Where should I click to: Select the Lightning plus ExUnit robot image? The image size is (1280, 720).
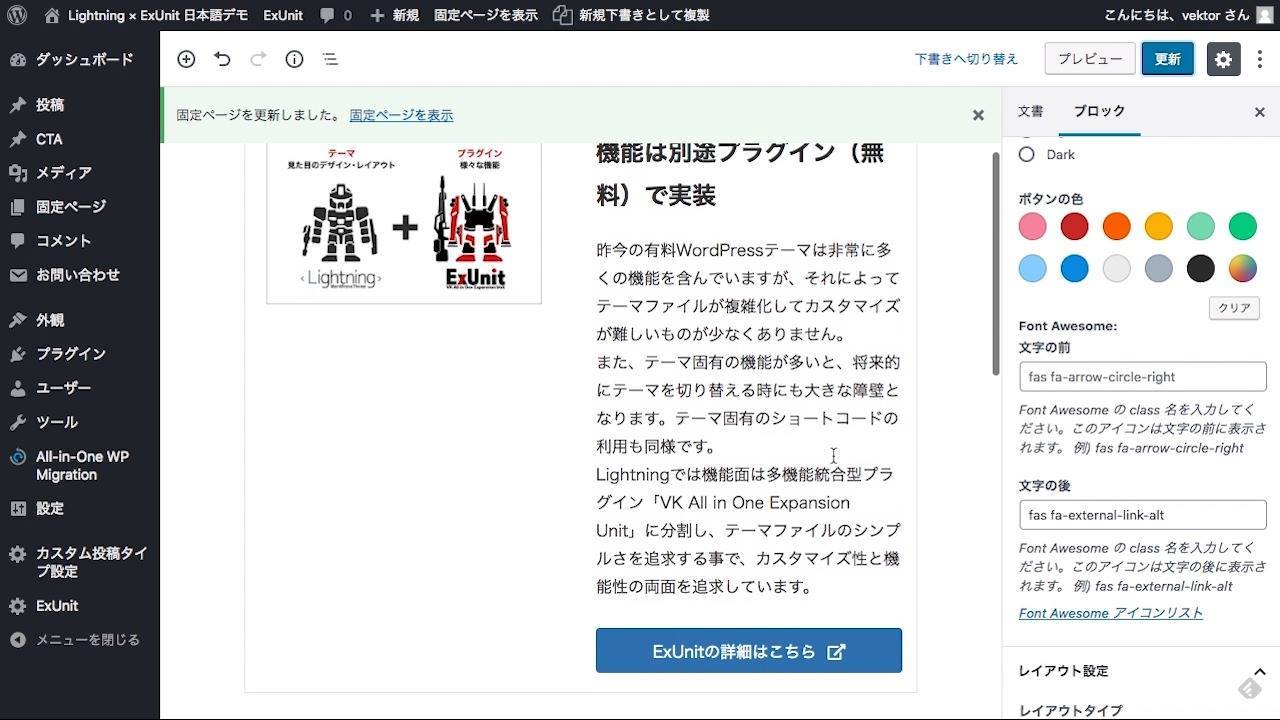pyautogui.click(x=404, y=222)
